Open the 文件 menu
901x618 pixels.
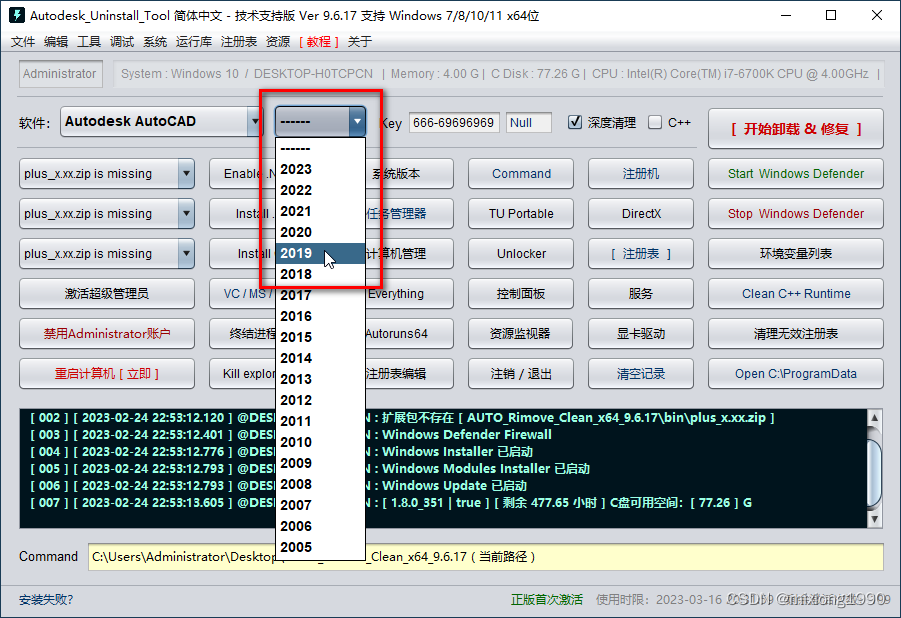click(x=23, y=41)
